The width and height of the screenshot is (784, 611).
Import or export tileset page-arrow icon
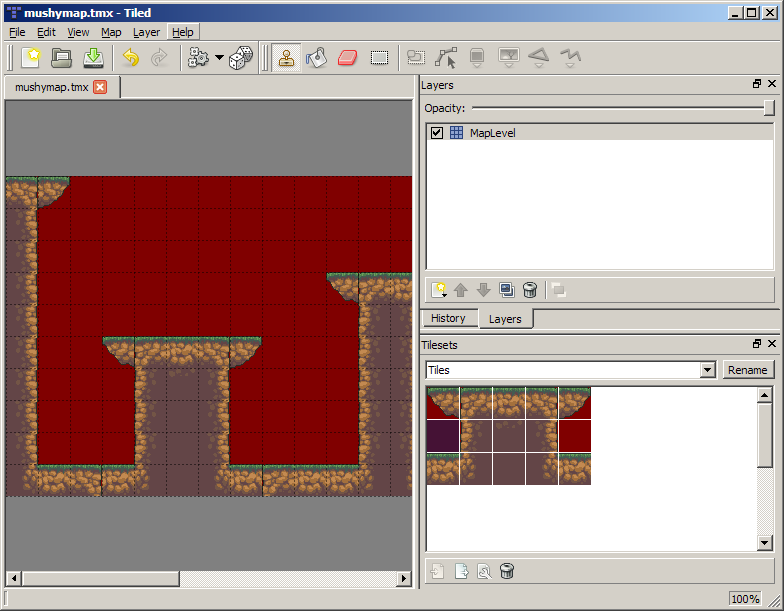coord(461,571)
